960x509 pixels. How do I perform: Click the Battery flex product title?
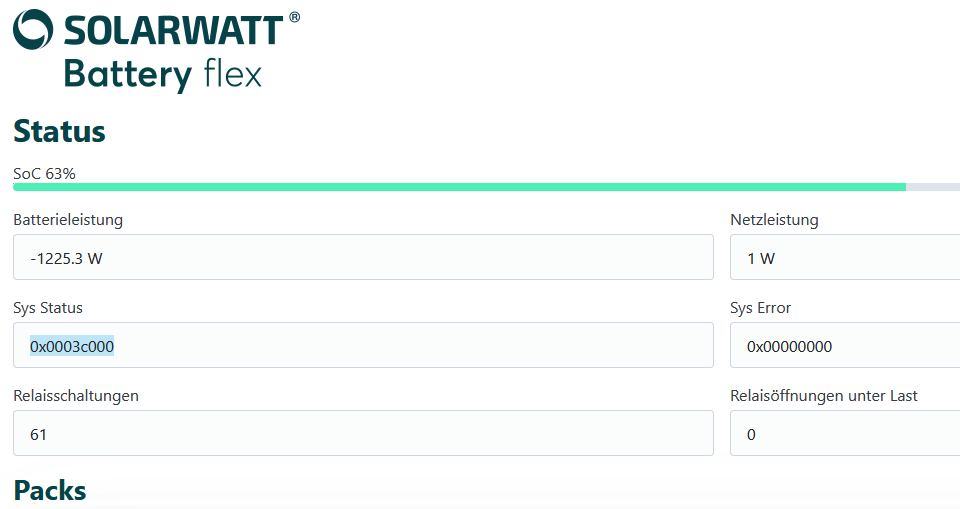pyautogui.click(x=162, y=75)
